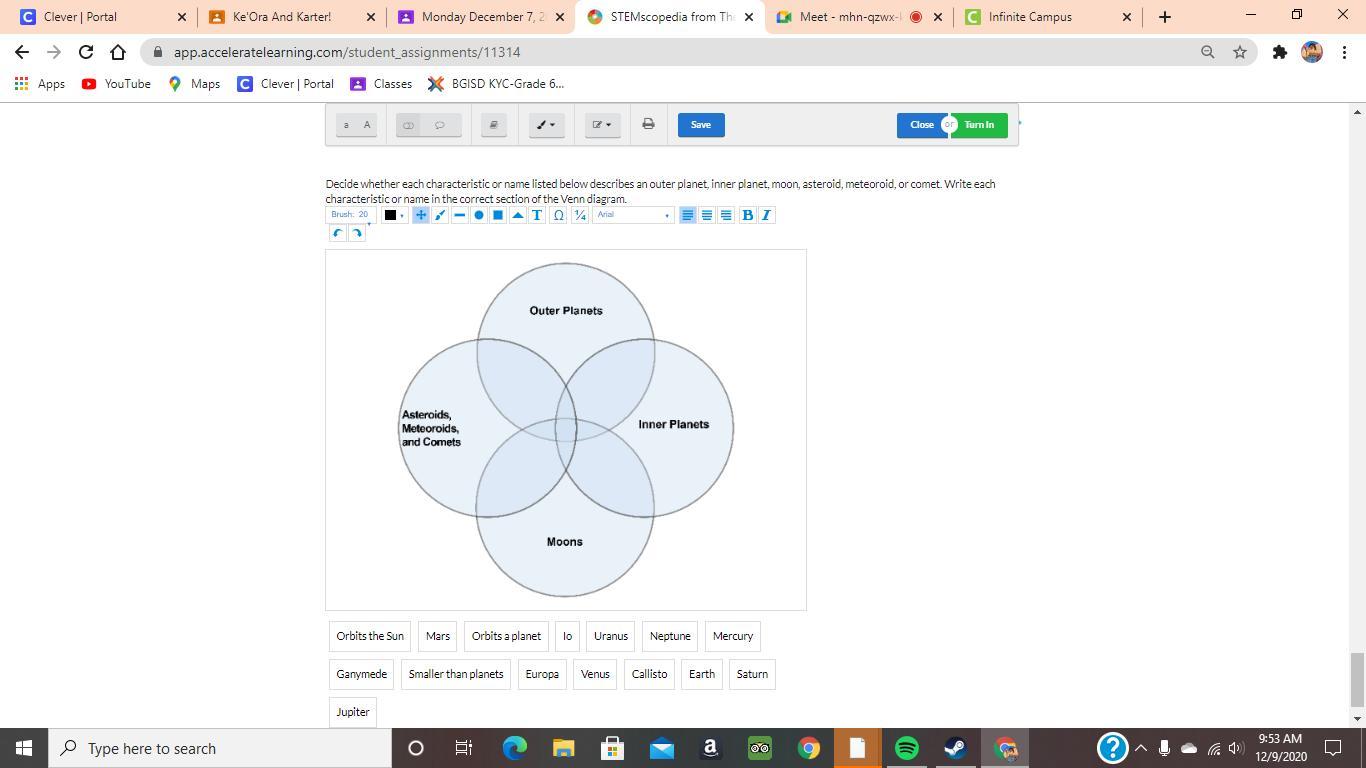Open Spotify from the taskbar
The image size is (1366, 768).
[906, 748]
